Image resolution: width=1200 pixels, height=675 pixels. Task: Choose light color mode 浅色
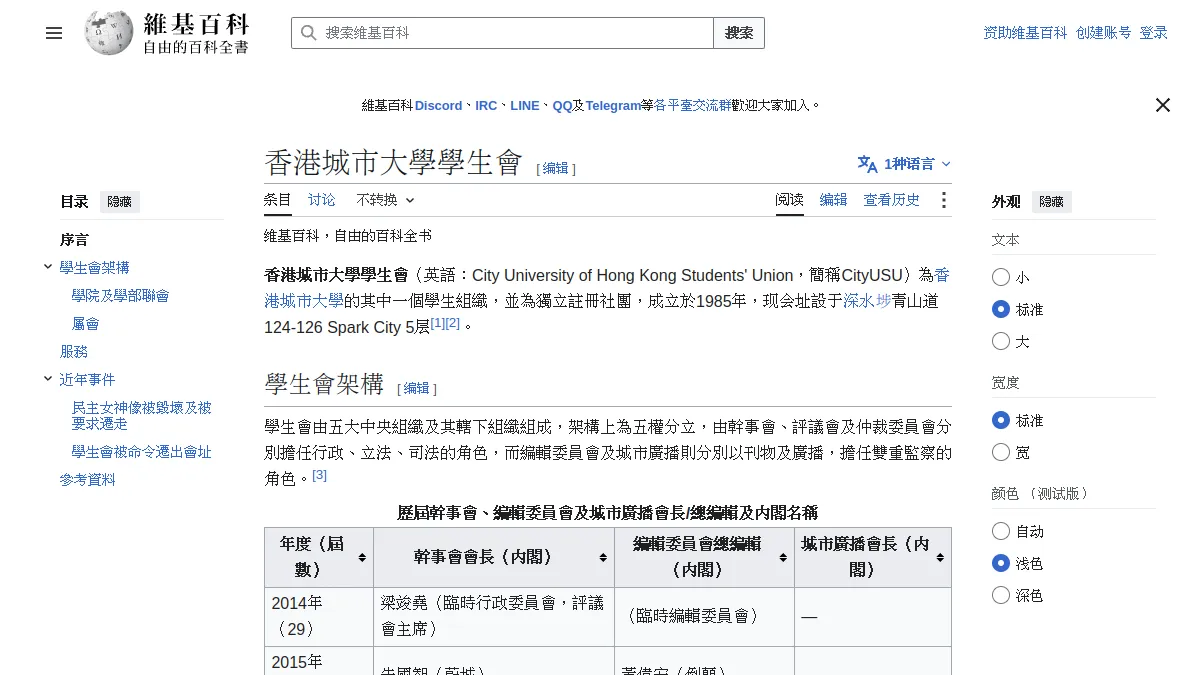tap(1001, 563)
